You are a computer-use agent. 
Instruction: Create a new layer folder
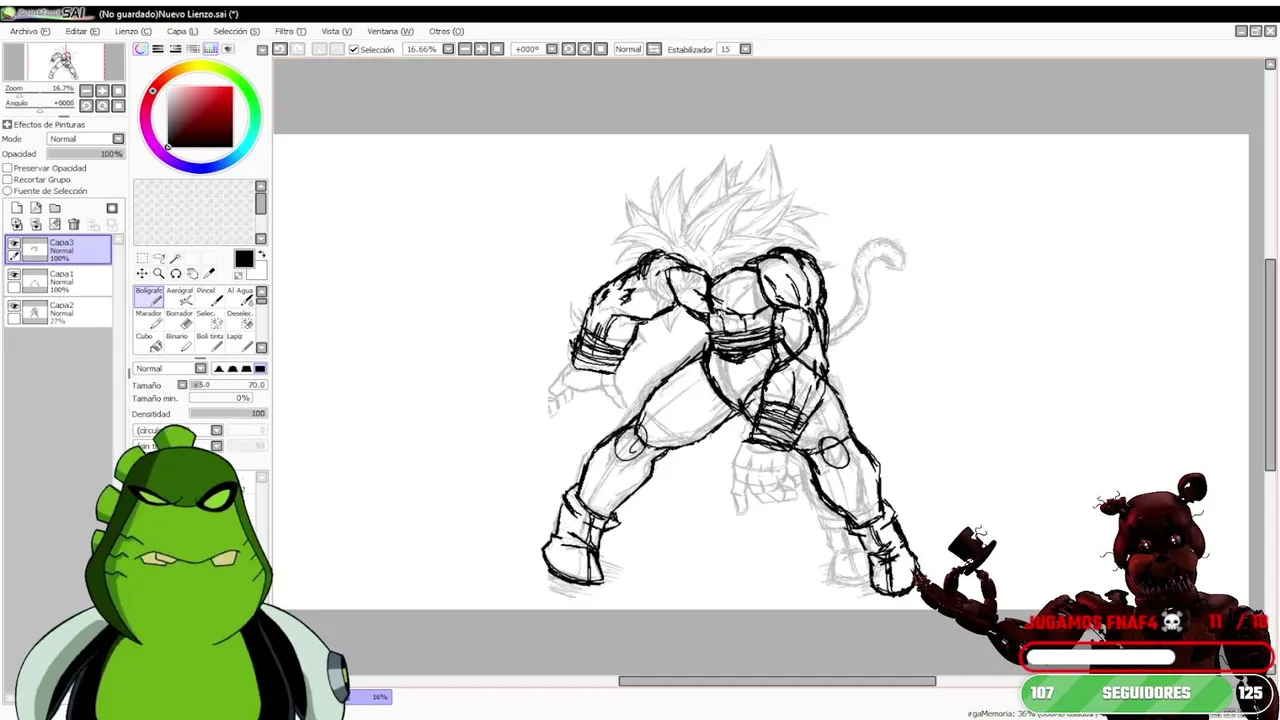pyautogui.click(x=55, y=208)
